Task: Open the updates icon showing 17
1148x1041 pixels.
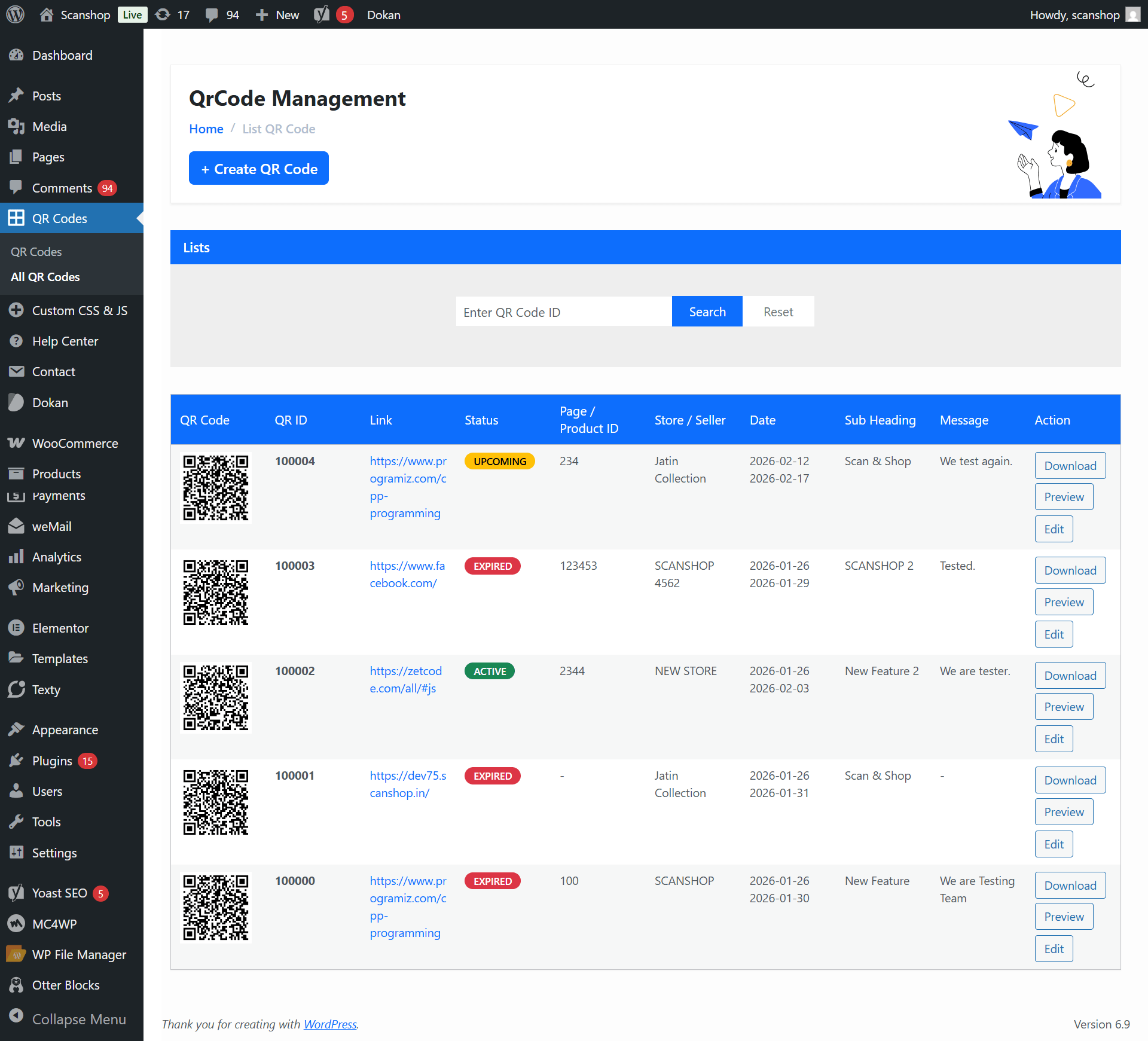Action: pos(163,14)
